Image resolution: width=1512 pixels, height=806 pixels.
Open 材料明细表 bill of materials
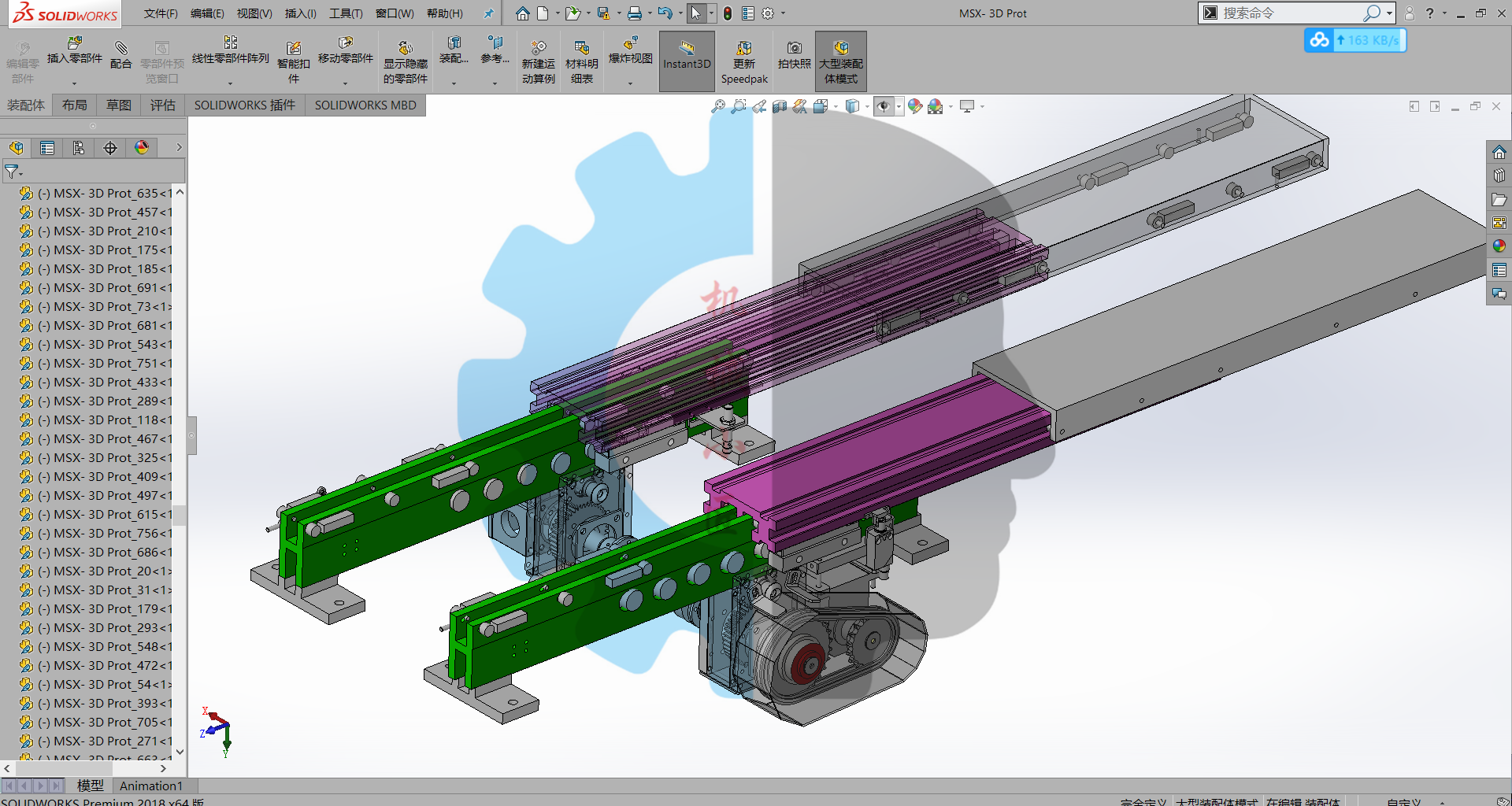[582, 62]
